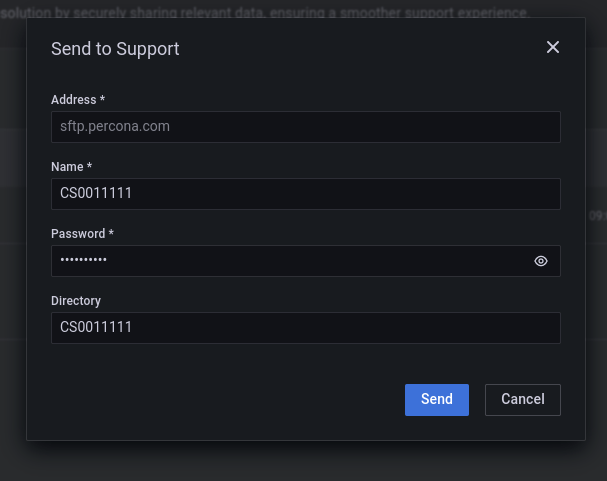607x481 pixels.
Task: Click the Password label text
Action: pos(78,234)
